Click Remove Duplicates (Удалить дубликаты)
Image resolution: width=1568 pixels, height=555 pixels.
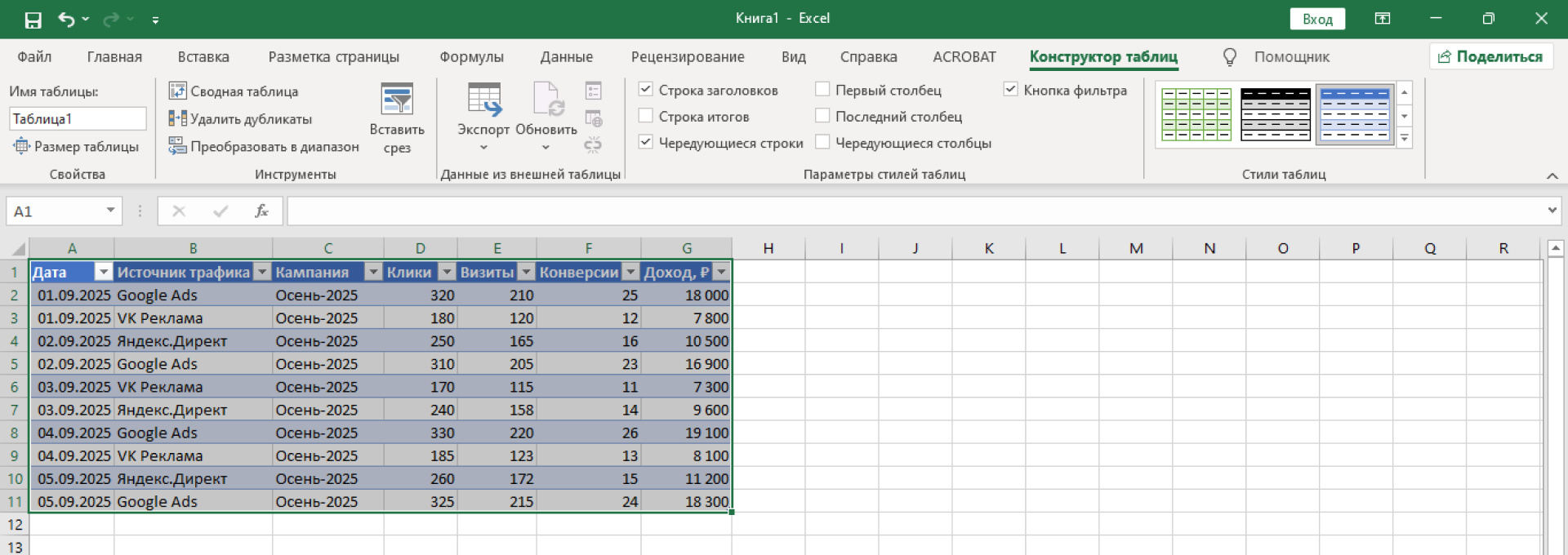coord(240,119)
